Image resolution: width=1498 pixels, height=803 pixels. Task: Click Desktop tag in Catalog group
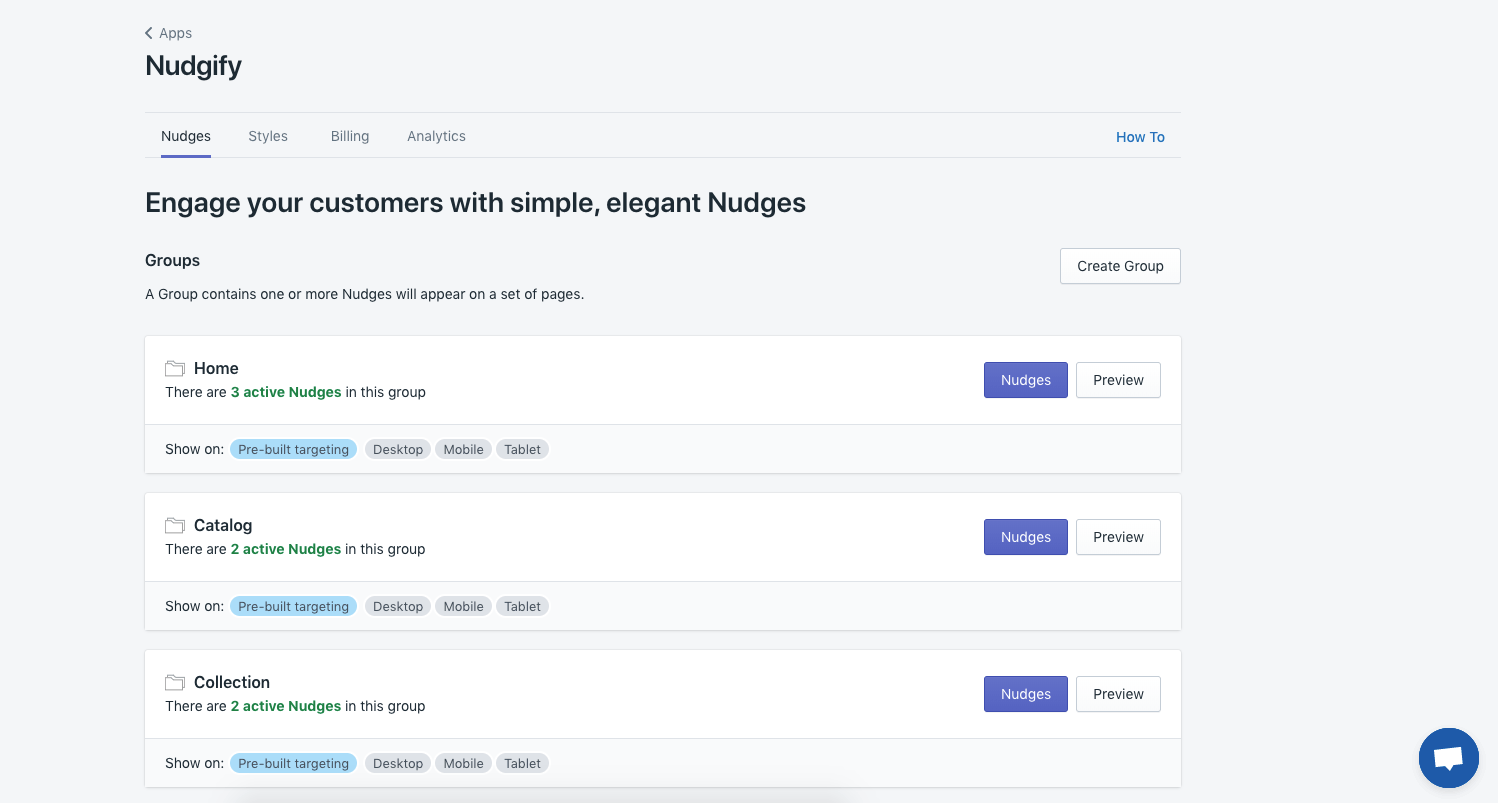click(398, 606)
